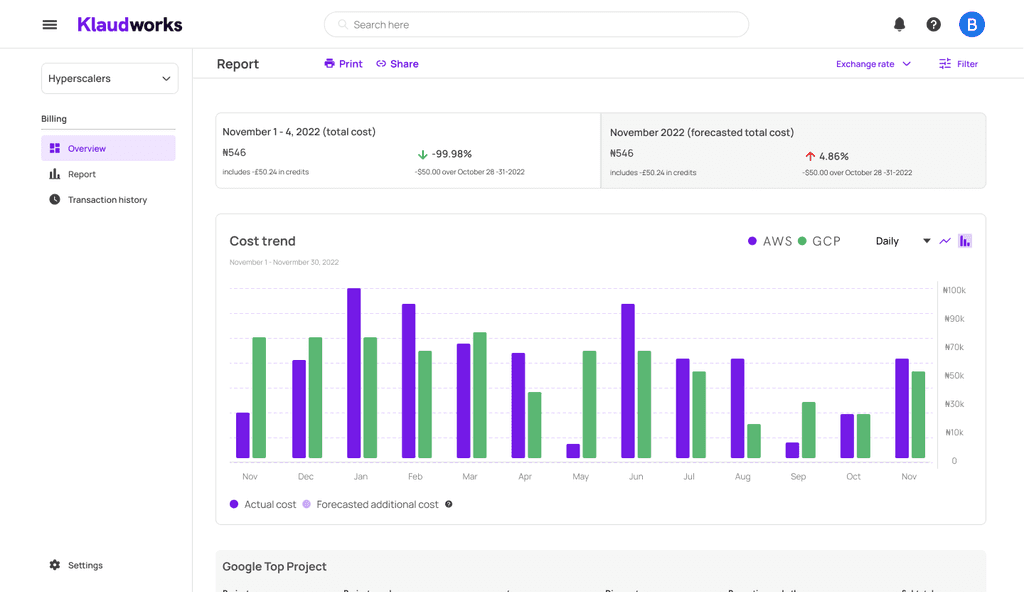
Task: Open Transaction history
Action: pos(107,199)
